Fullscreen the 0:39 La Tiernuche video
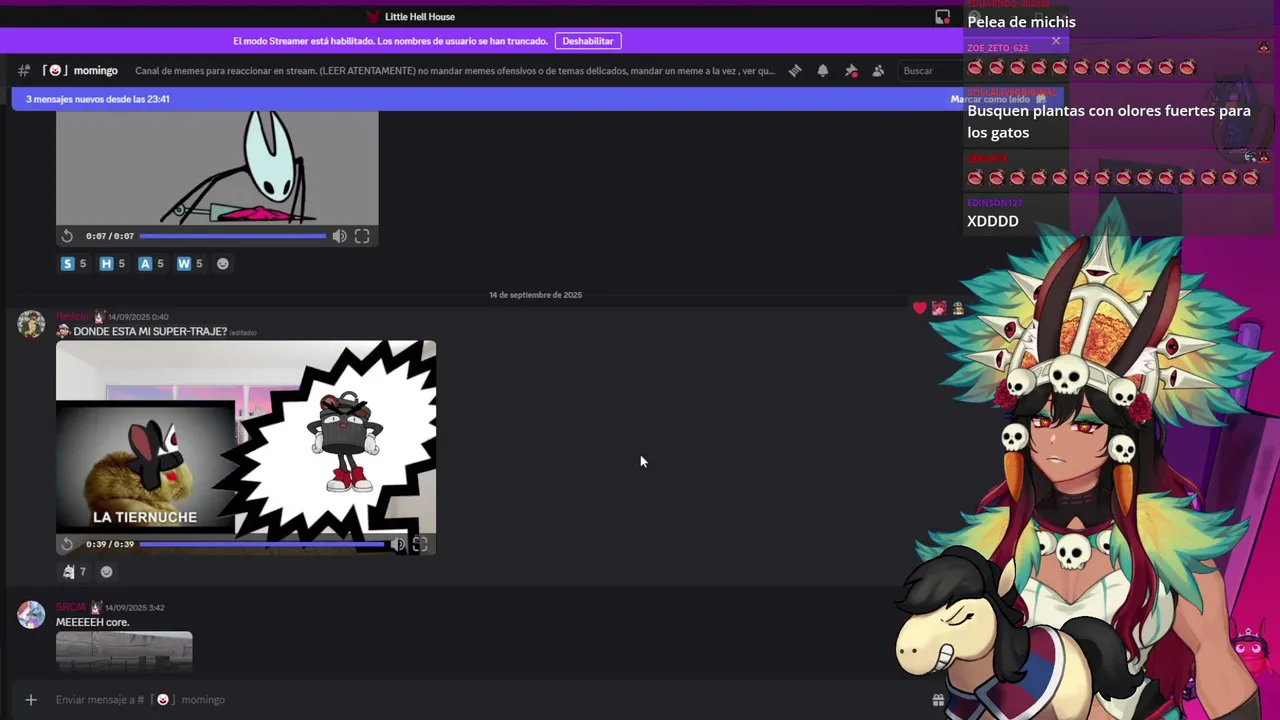 click(x=420, y=544)
